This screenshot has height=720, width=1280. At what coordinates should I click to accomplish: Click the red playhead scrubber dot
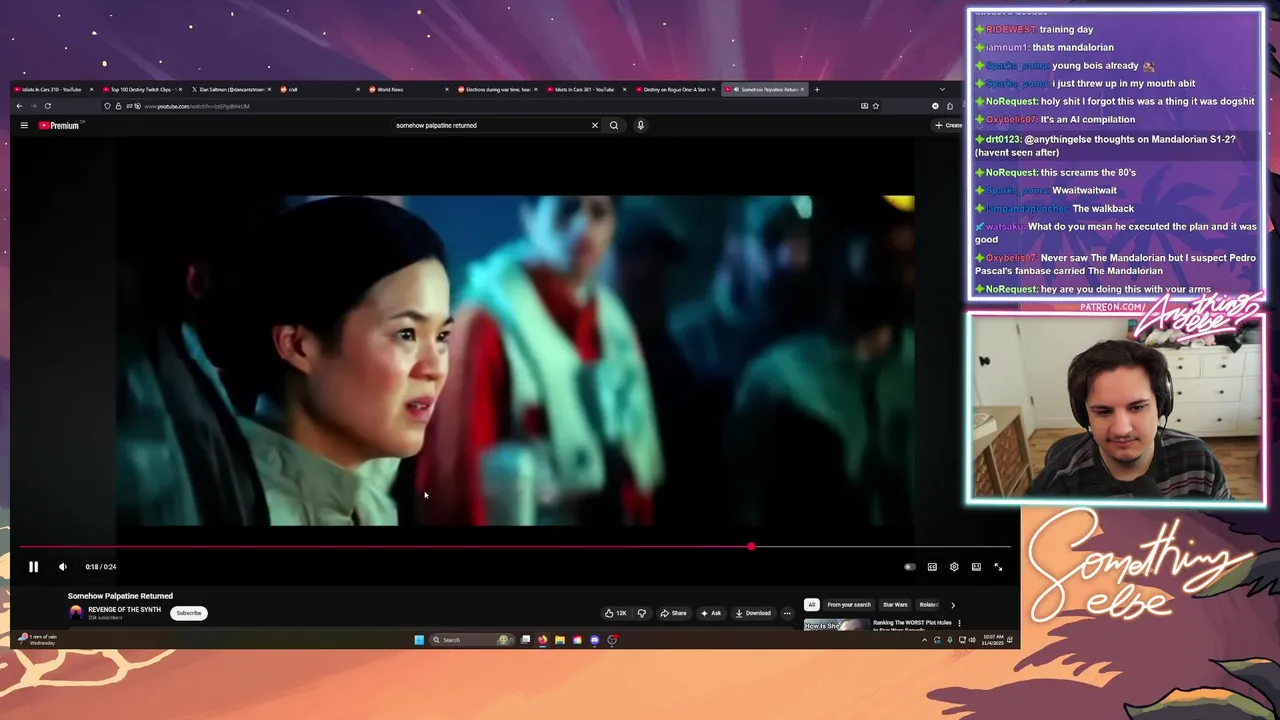[751, 547]
